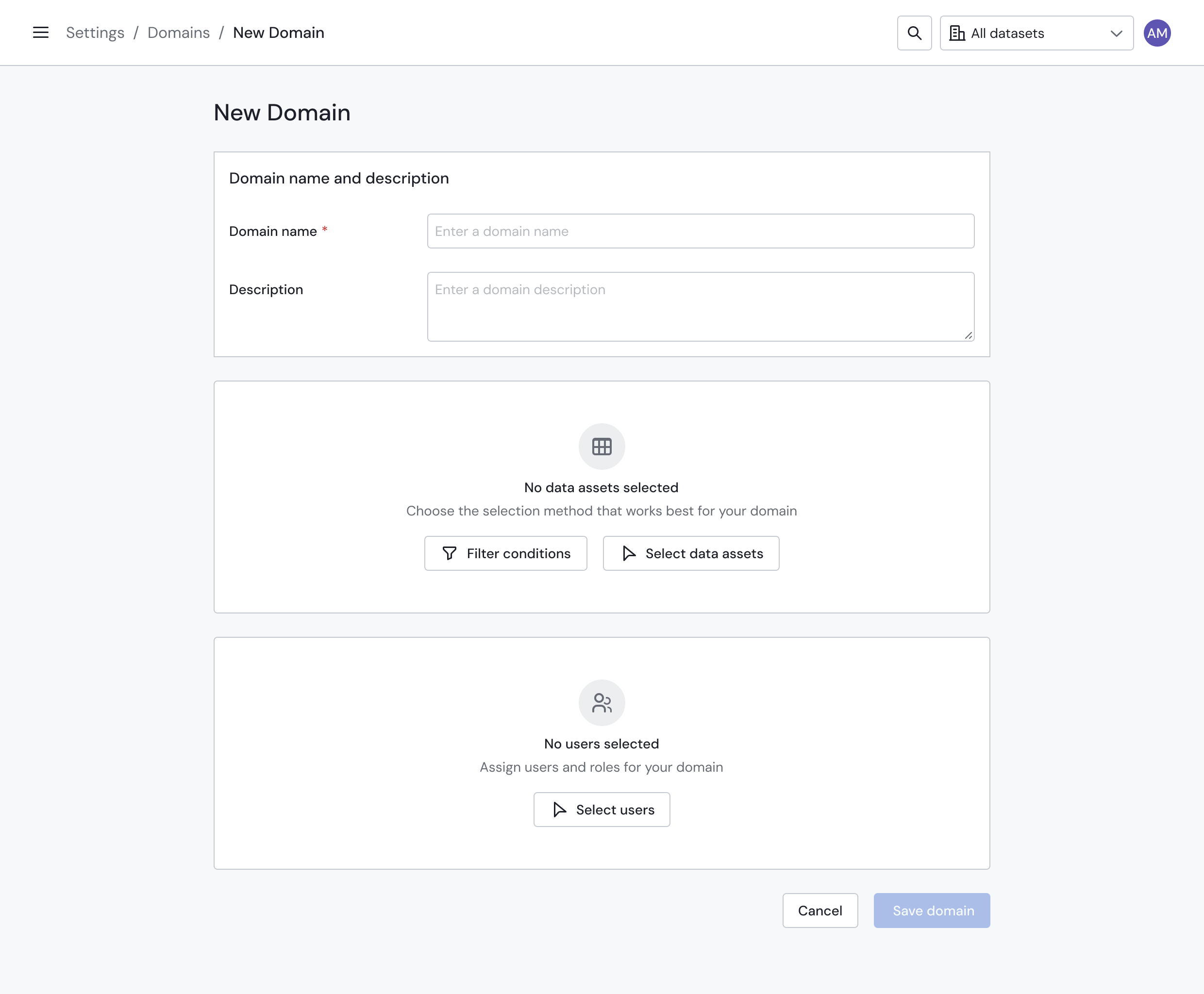
Task: Click the search magnifier icon
Action: click(914, 33)
